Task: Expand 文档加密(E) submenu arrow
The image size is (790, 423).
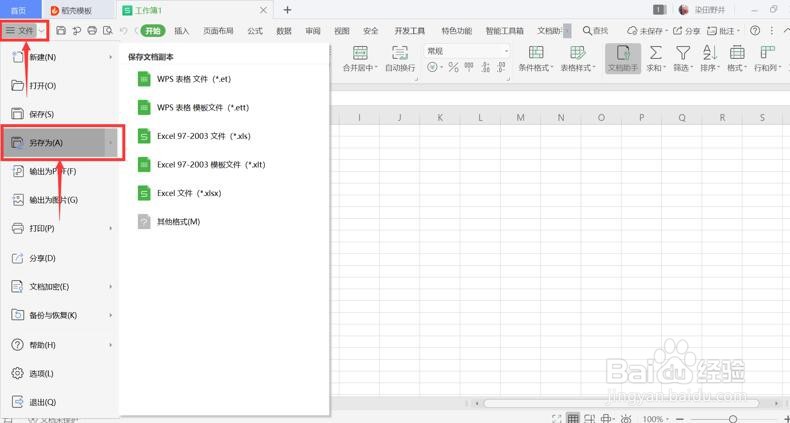Action: pyautogui.click(x=110, y=287)
